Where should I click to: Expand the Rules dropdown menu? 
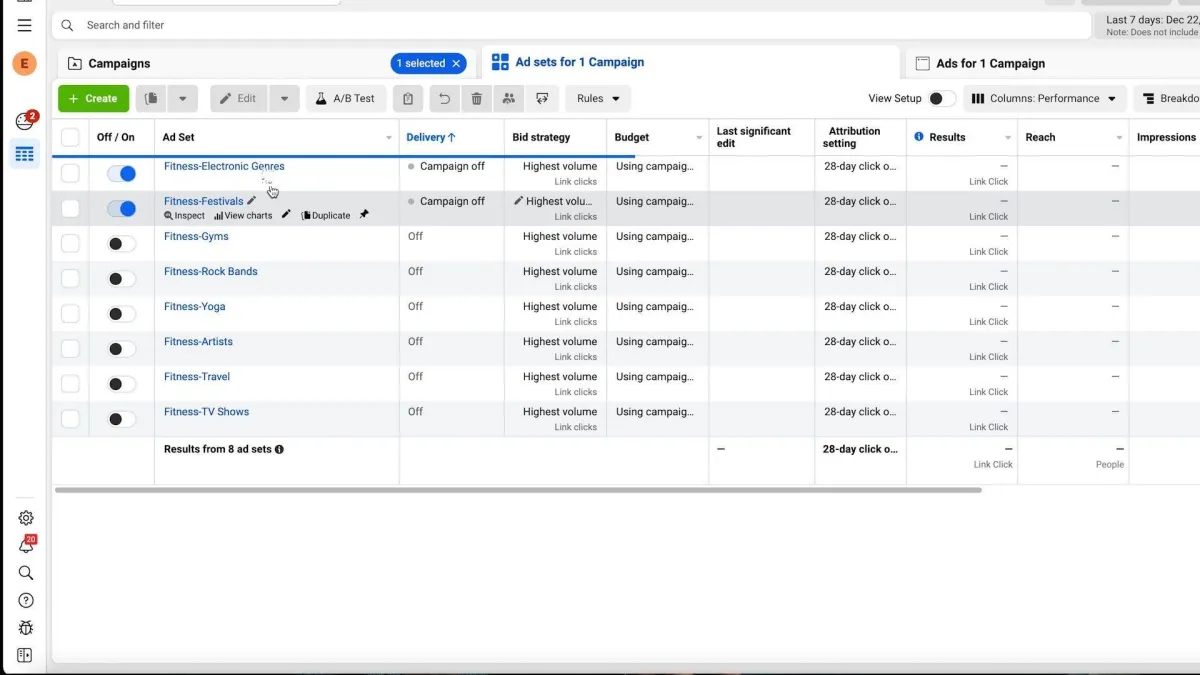coord(598,99)
